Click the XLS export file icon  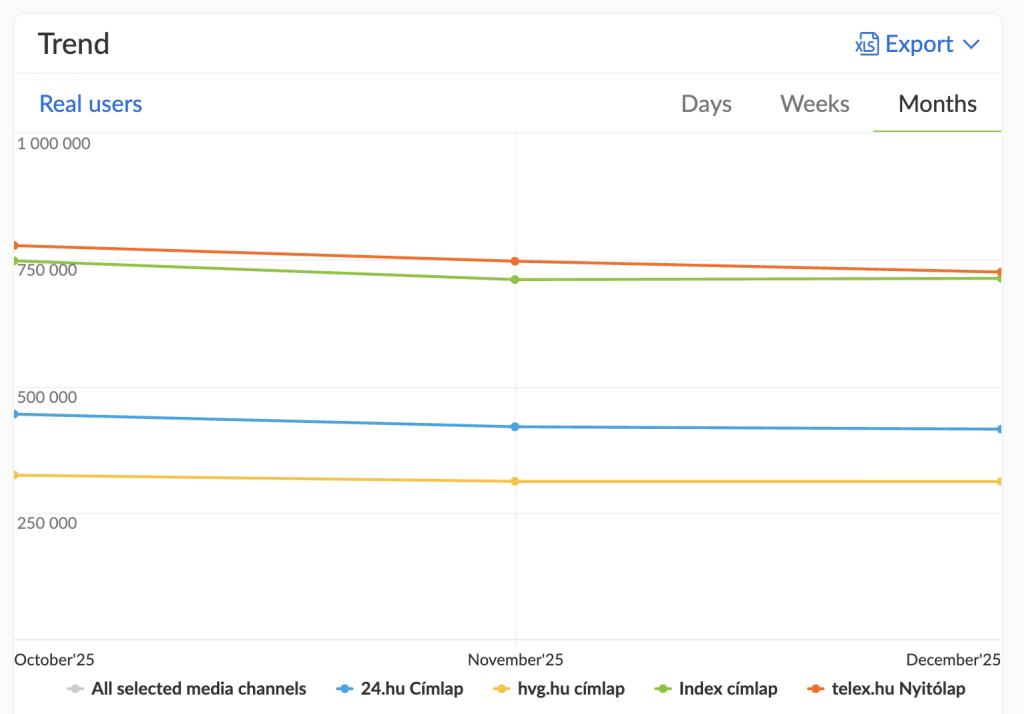[x=866, y=44]
